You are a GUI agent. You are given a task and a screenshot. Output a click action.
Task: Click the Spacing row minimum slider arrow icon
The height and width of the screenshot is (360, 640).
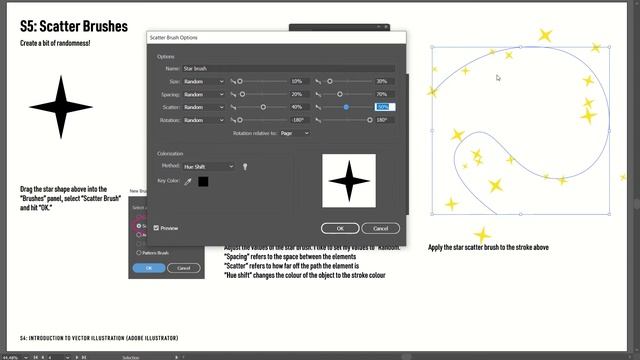coord(233,94)
